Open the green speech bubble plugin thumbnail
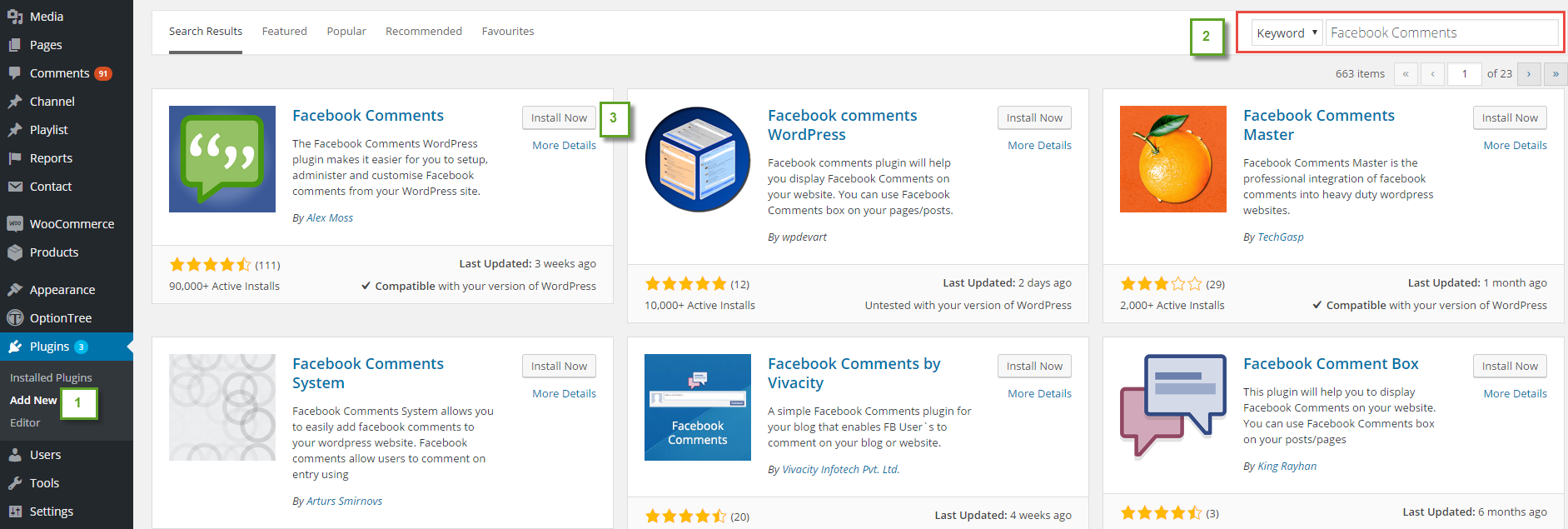Viewport: 1568px width, 529px height. [222, 159]
